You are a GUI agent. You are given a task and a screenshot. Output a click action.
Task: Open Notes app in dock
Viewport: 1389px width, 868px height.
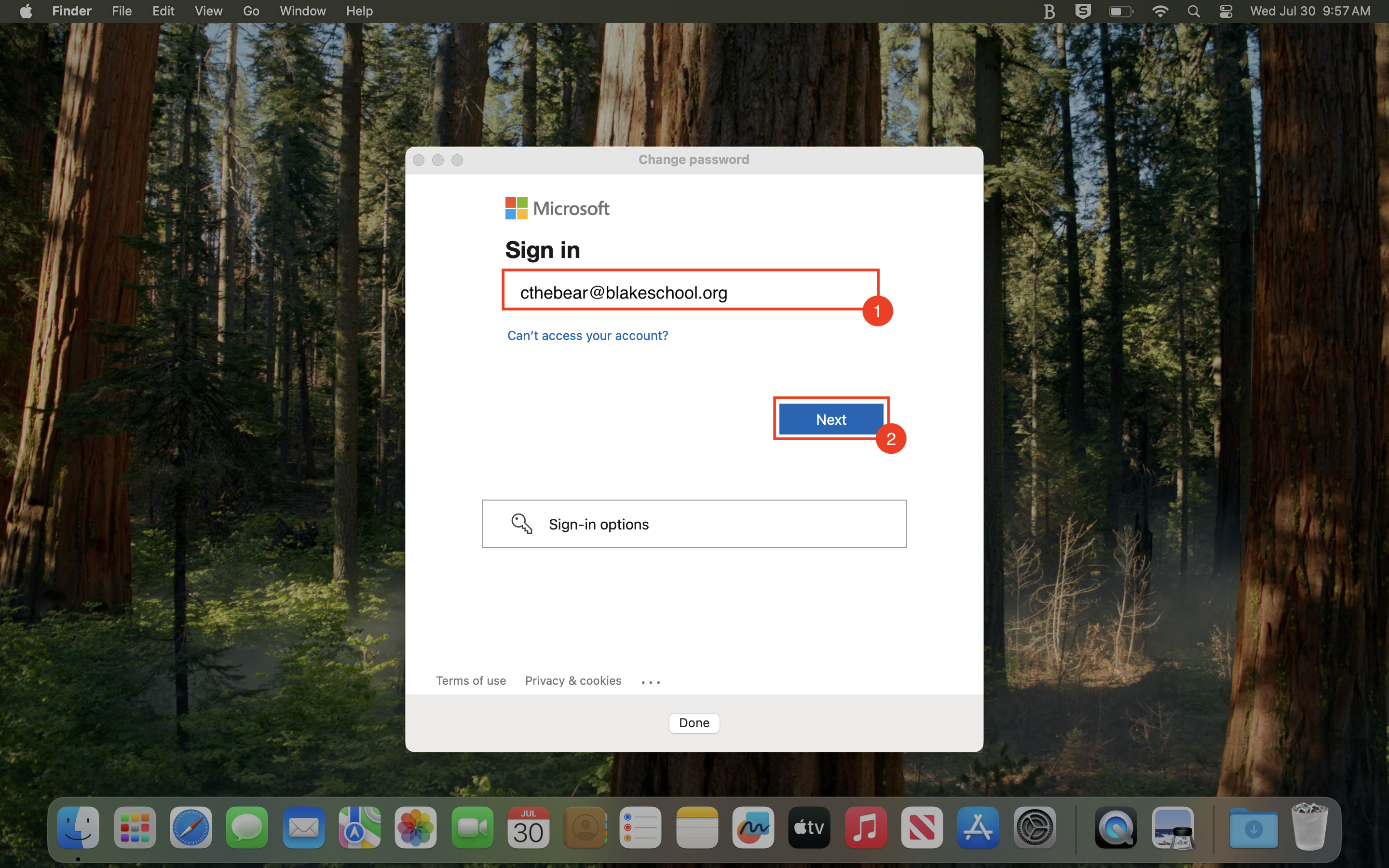tap(697, 827)
